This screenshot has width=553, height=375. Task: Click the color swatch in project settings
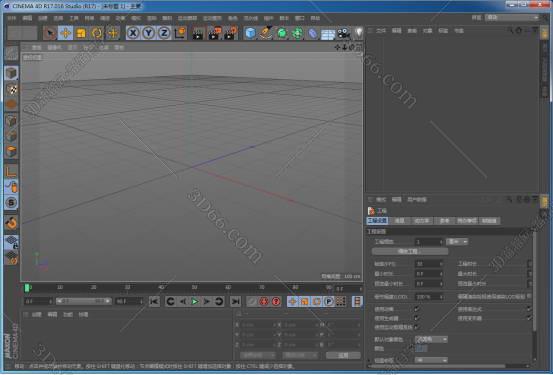421,349
